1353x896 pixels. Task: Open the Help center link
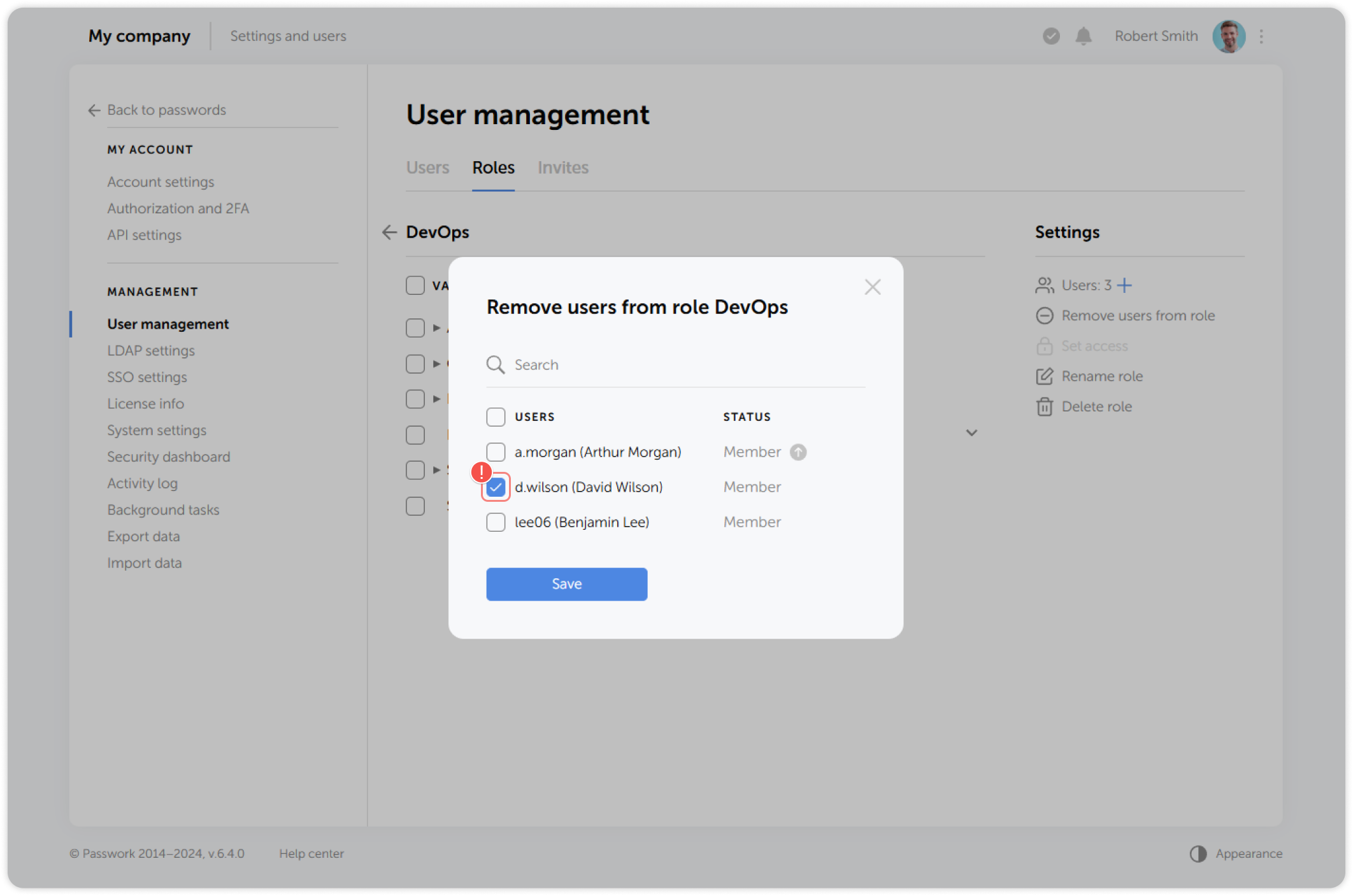(x=311, y=853)
